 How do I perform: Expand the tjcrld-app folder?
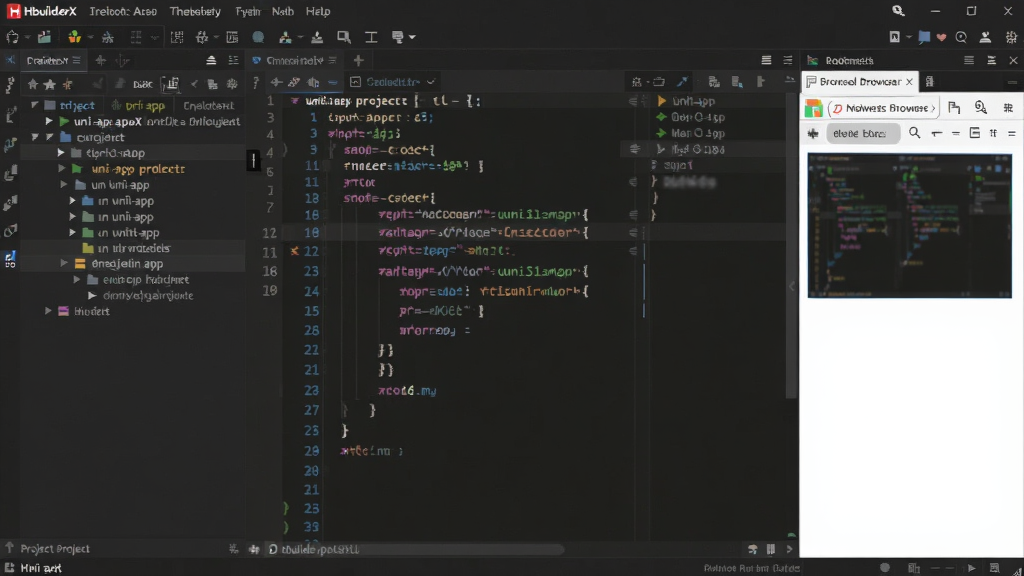pos(61,152)
